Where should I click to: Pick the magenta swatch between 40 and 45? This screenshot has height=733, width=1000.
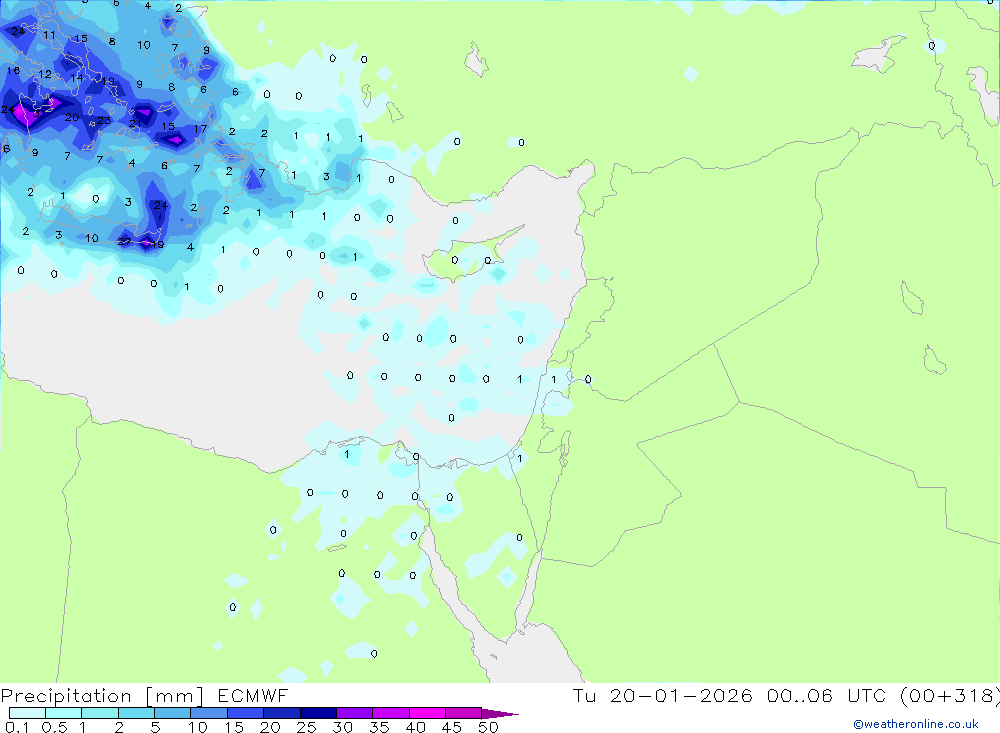coord(427,713)
